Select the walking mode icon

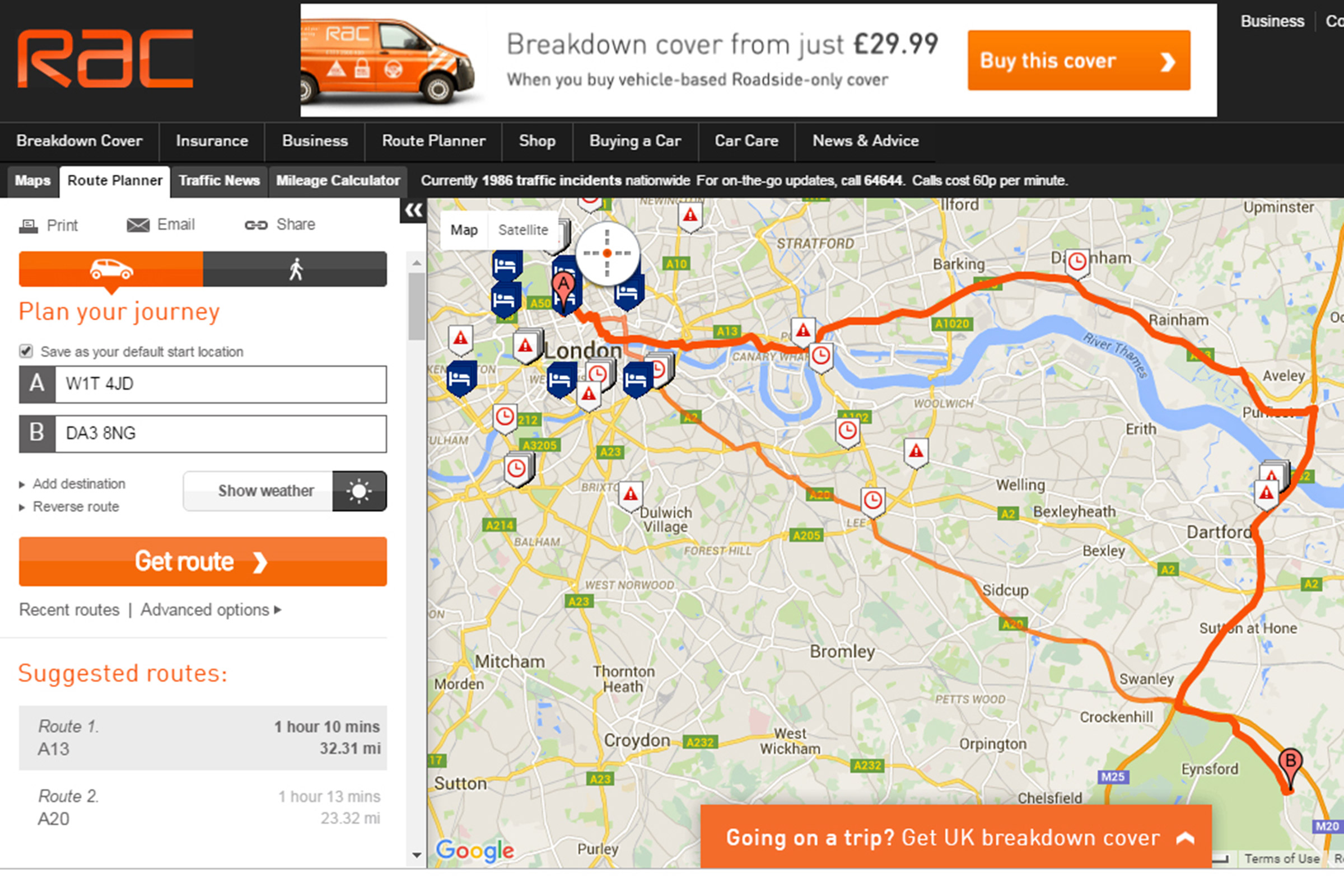pos(296,269)
